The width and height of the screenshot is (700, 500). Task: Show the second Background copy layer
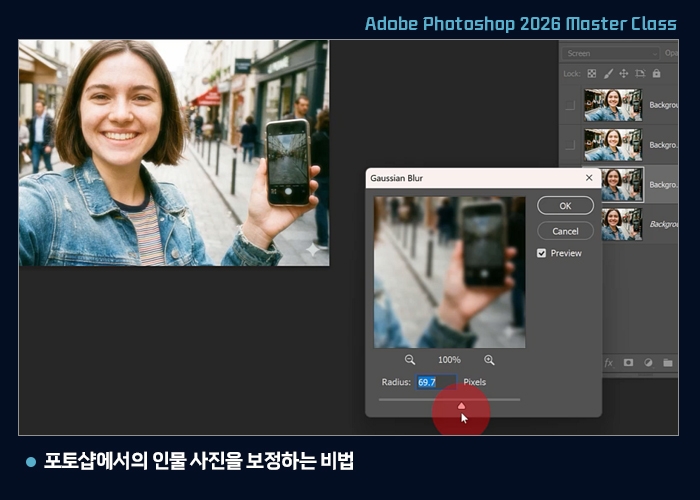click(x=570, y=145)
